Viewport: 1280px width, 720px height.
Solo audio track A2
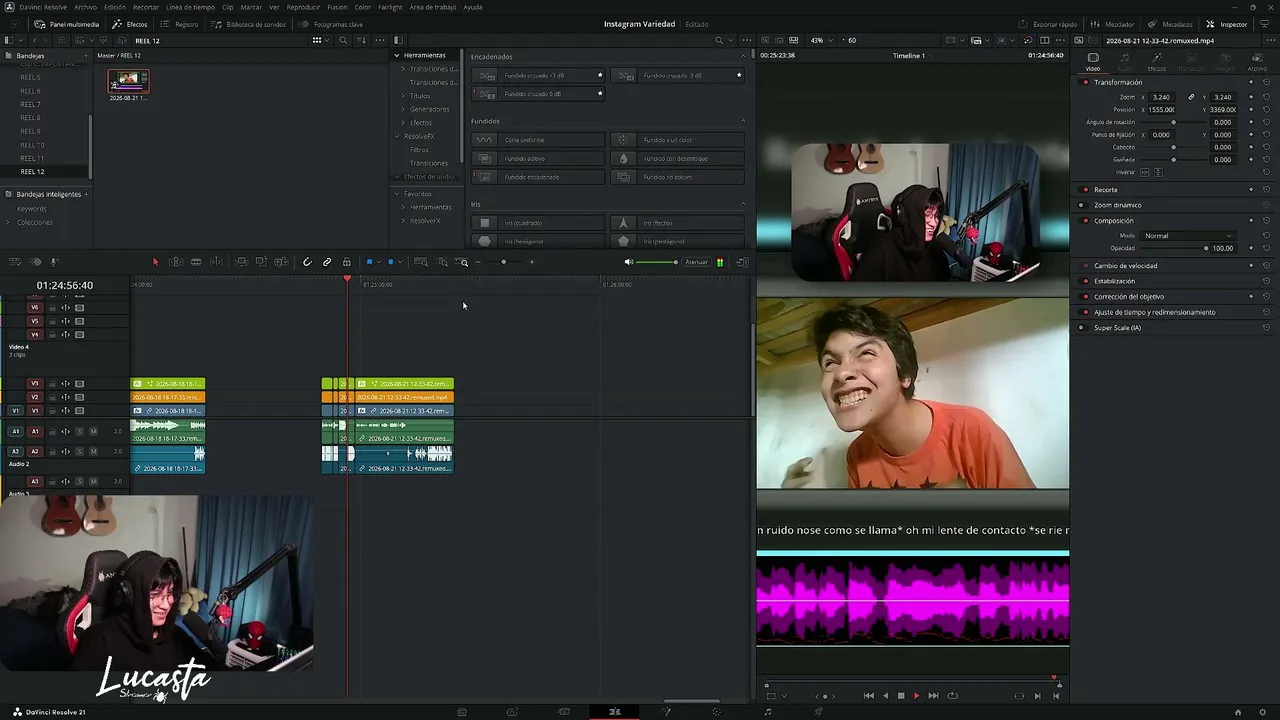[79, 451]
